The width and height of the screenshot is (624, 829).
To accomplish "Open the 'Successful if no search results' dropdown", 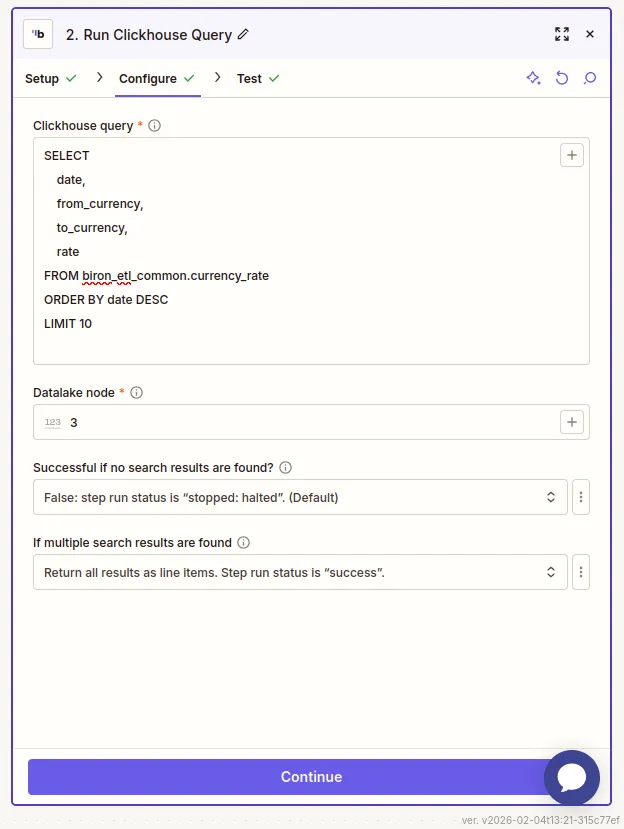I will coord(300,497).
